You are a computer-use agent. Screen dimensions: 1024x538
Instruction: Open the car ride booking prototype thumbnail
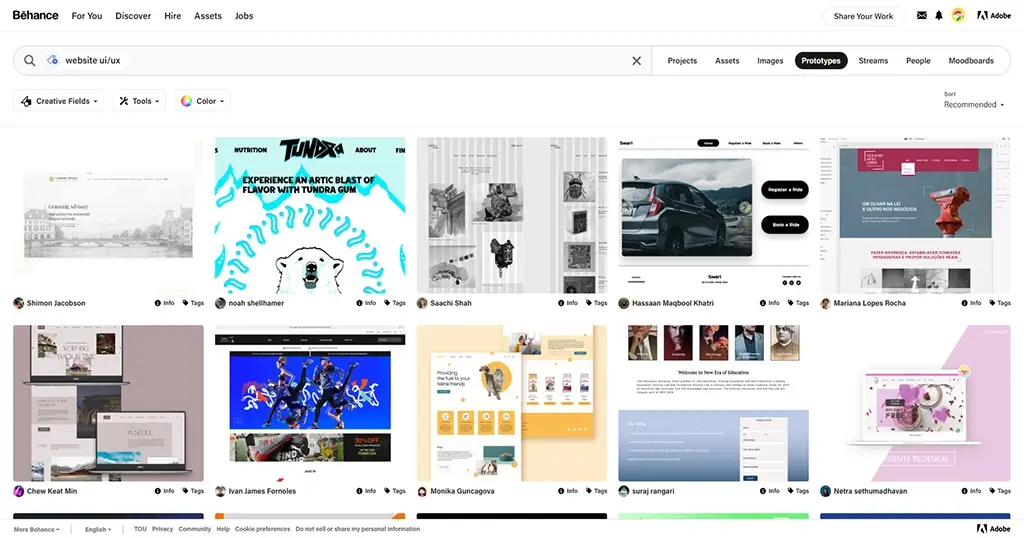pyautogui.click(x=714, y=215)
